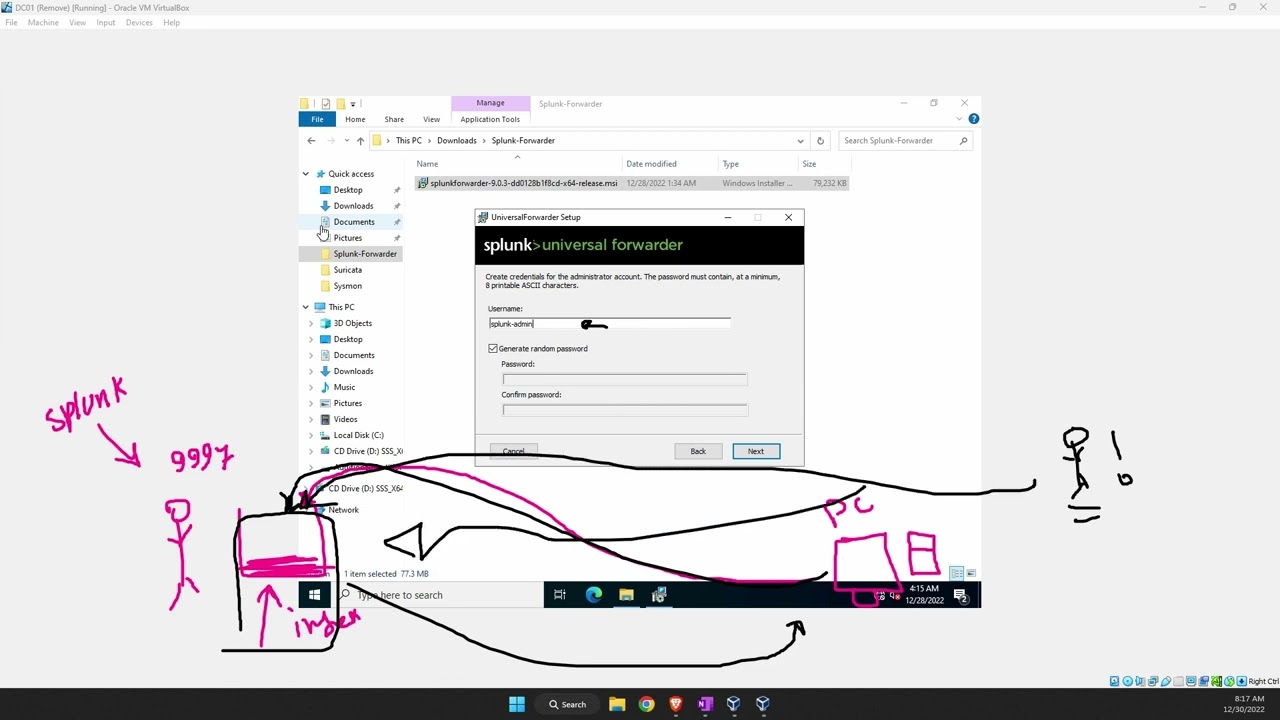Screen dimensions: 1280x720
Task: Switch to details view layout
Action: [x=957, y=574]
